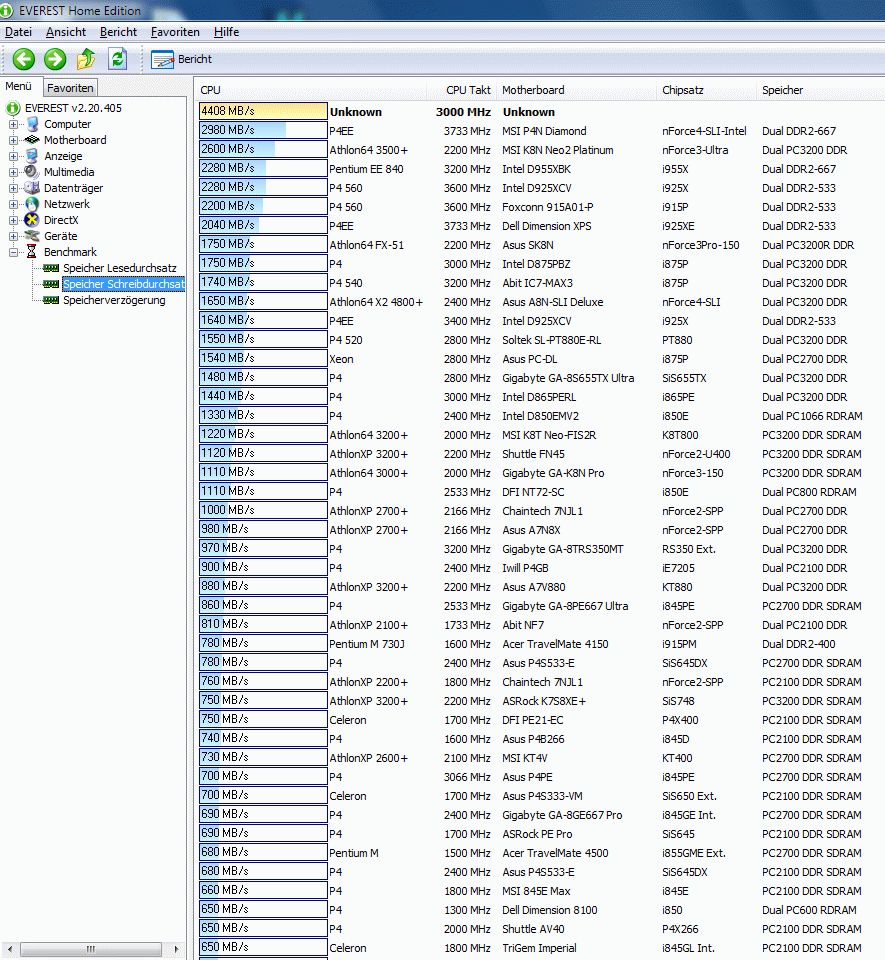
Task: Switch to the Favoriten tab
Action: pyautogui.click(x=70, y=88)
